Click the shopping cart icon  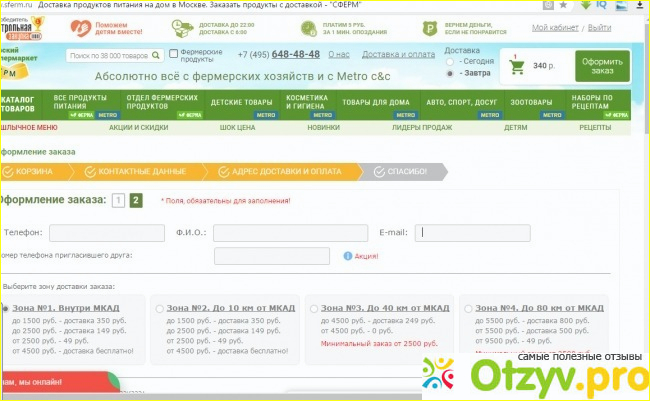(517, 67)
